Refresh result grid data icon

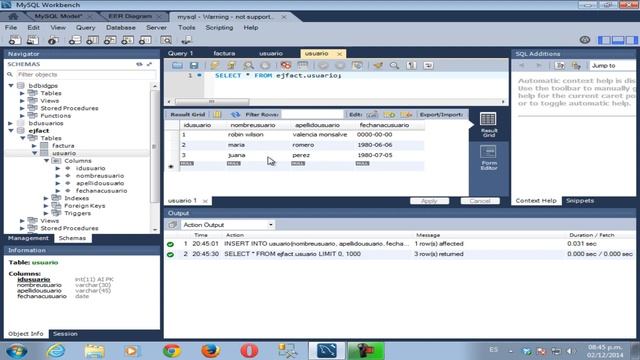(235, 115)
